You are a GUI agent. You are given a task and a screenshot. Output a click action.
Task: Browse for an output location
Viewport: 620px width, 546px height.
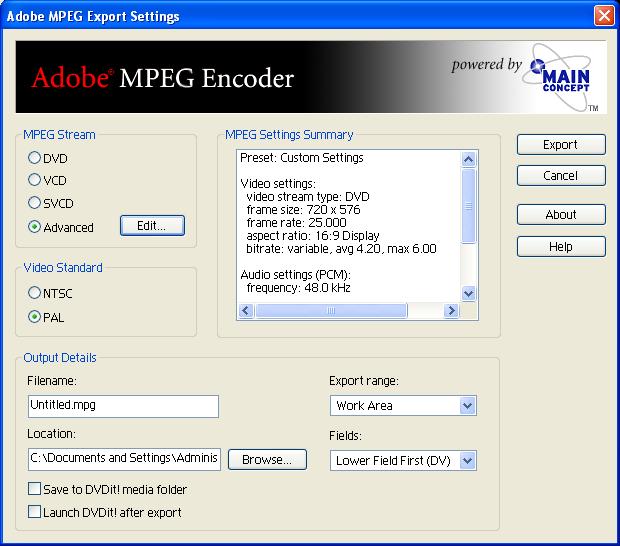click(x=267, y=459)
